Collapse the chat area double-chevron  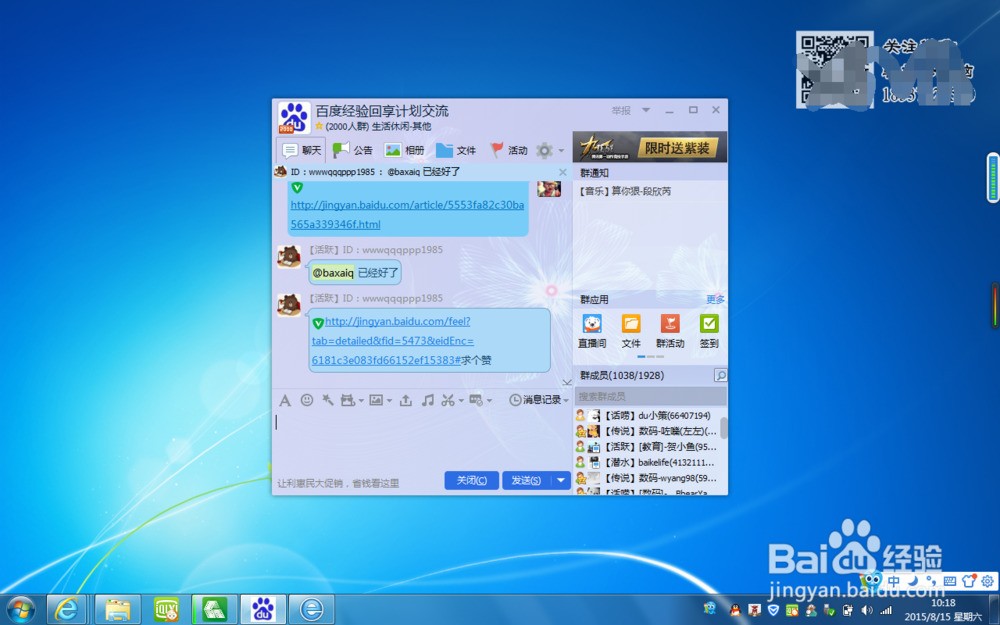[567, 383]
